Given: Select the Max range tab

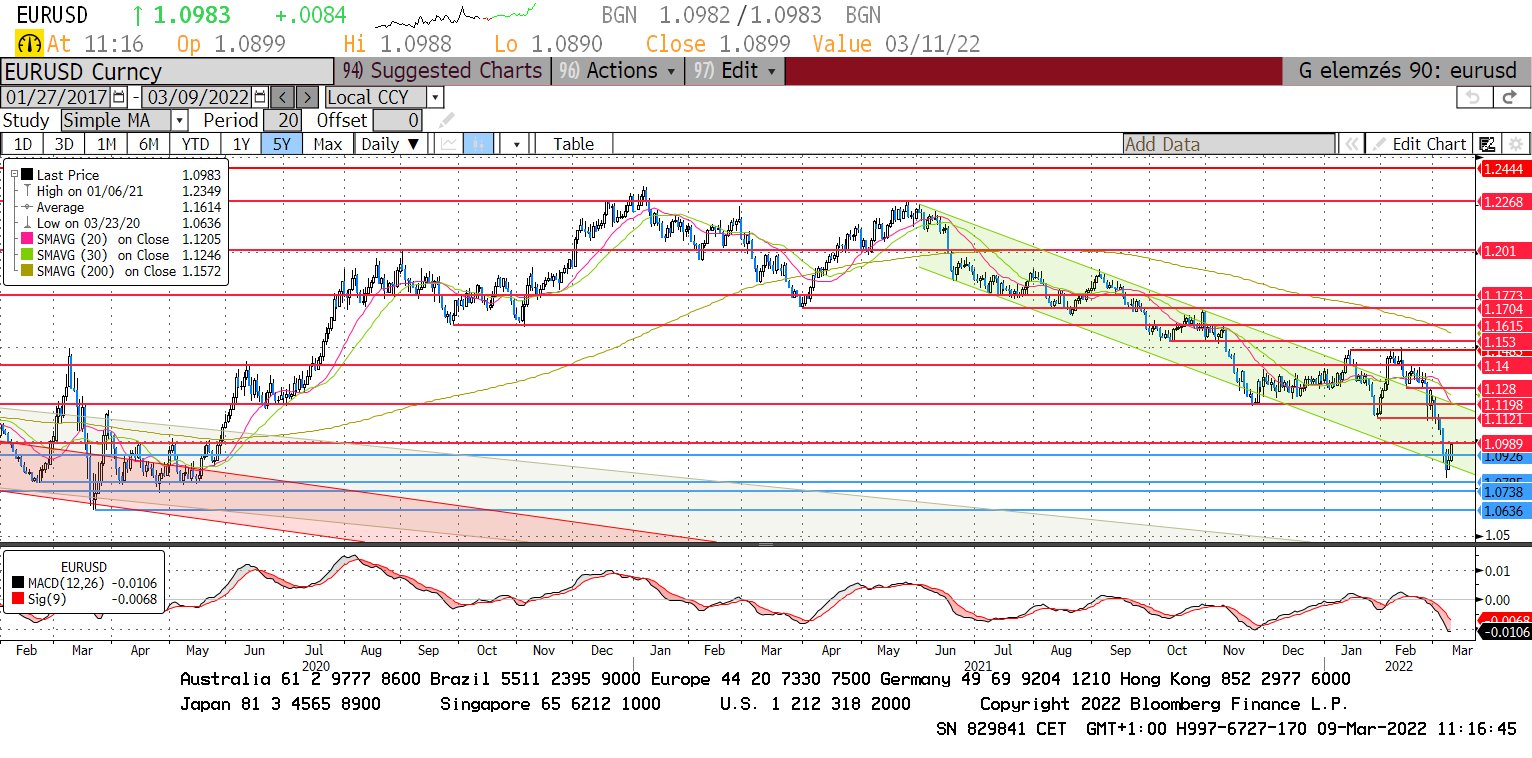Looking at the screenshot, I should click(x=327, y=144).
